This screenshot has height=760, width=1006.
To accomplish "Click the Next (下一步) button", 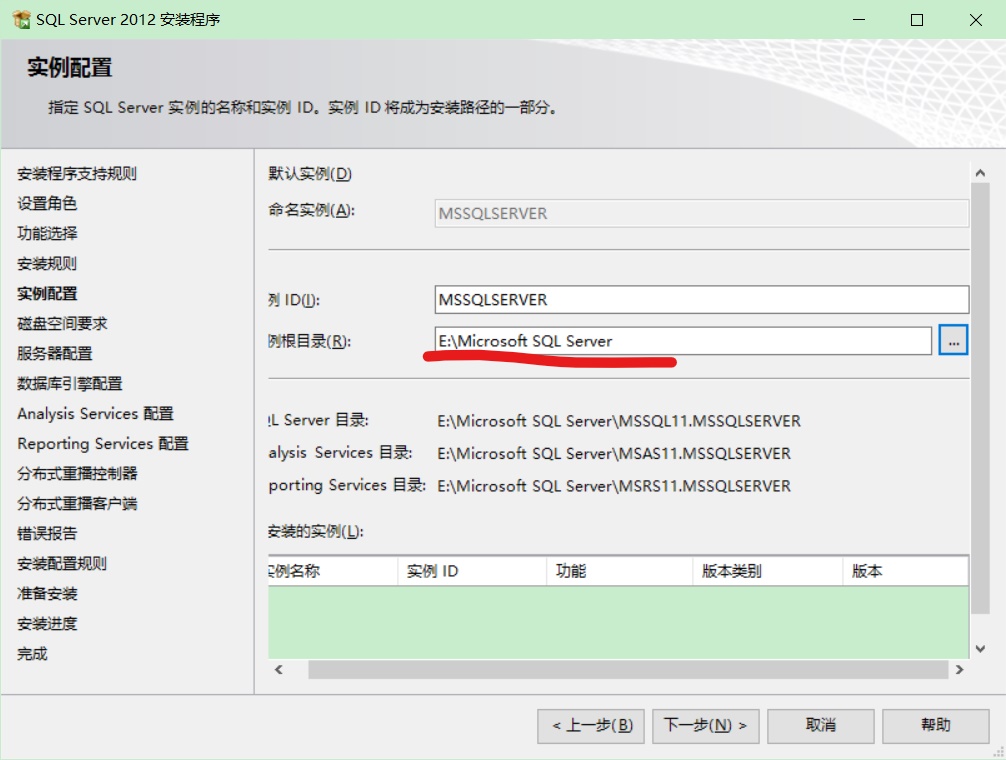I will pyautogui.click(x=706, y=725).
